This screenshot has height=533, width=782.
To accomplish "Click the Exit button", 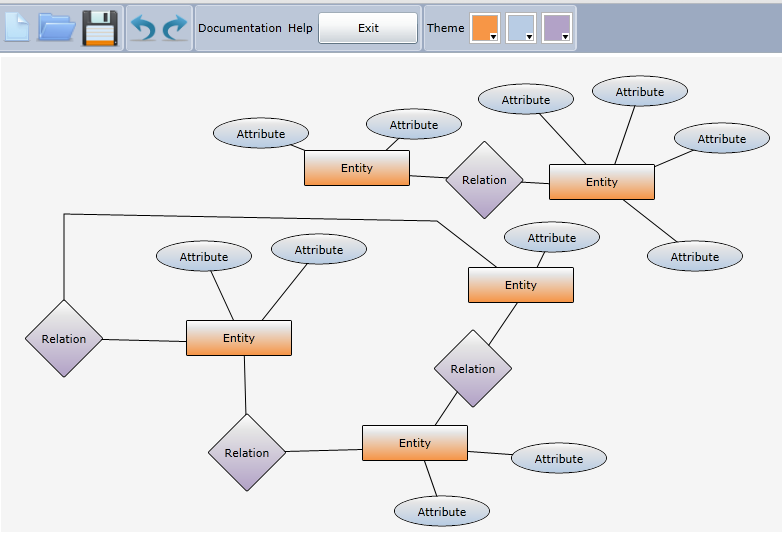I will click(368, 28).
